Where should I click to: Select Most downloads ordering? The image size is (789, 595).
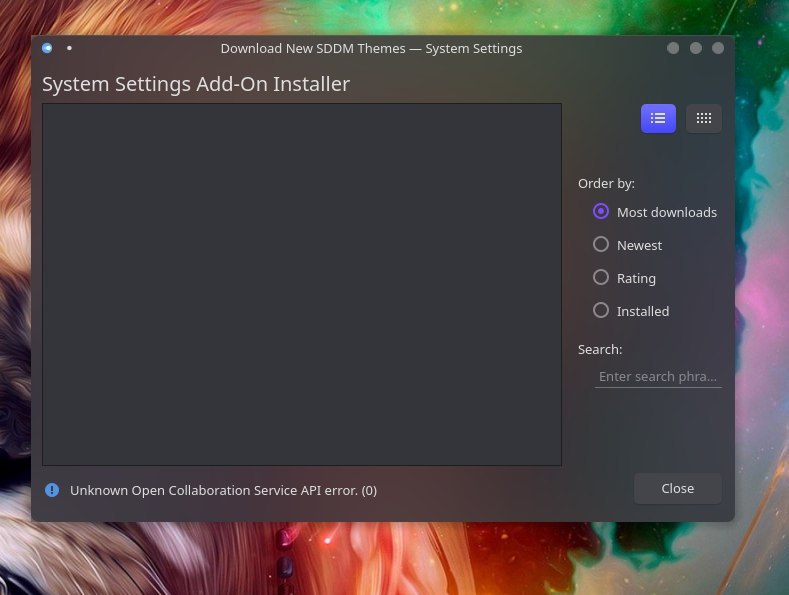tap(655, 212)
